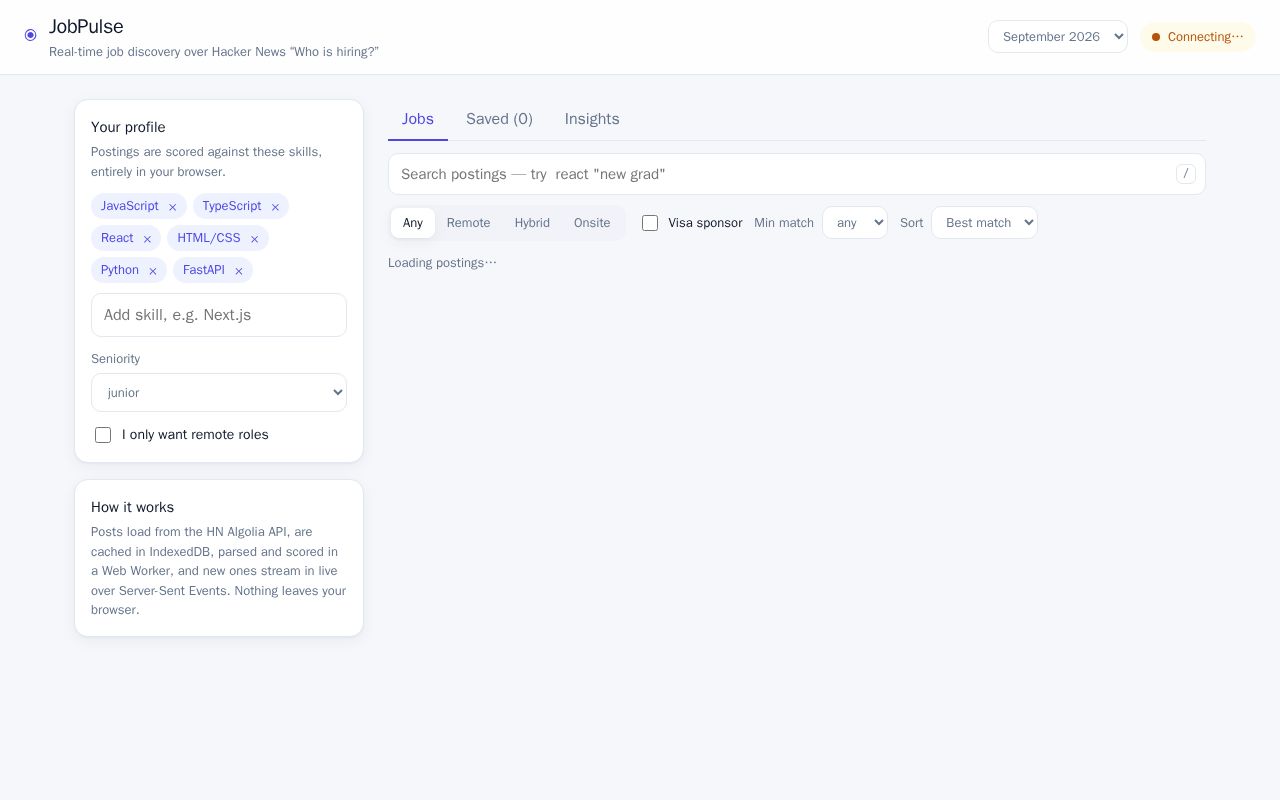This screenshot has height=800, width=1280.
Task: Switch to the Insights tab
Action: 592,119
